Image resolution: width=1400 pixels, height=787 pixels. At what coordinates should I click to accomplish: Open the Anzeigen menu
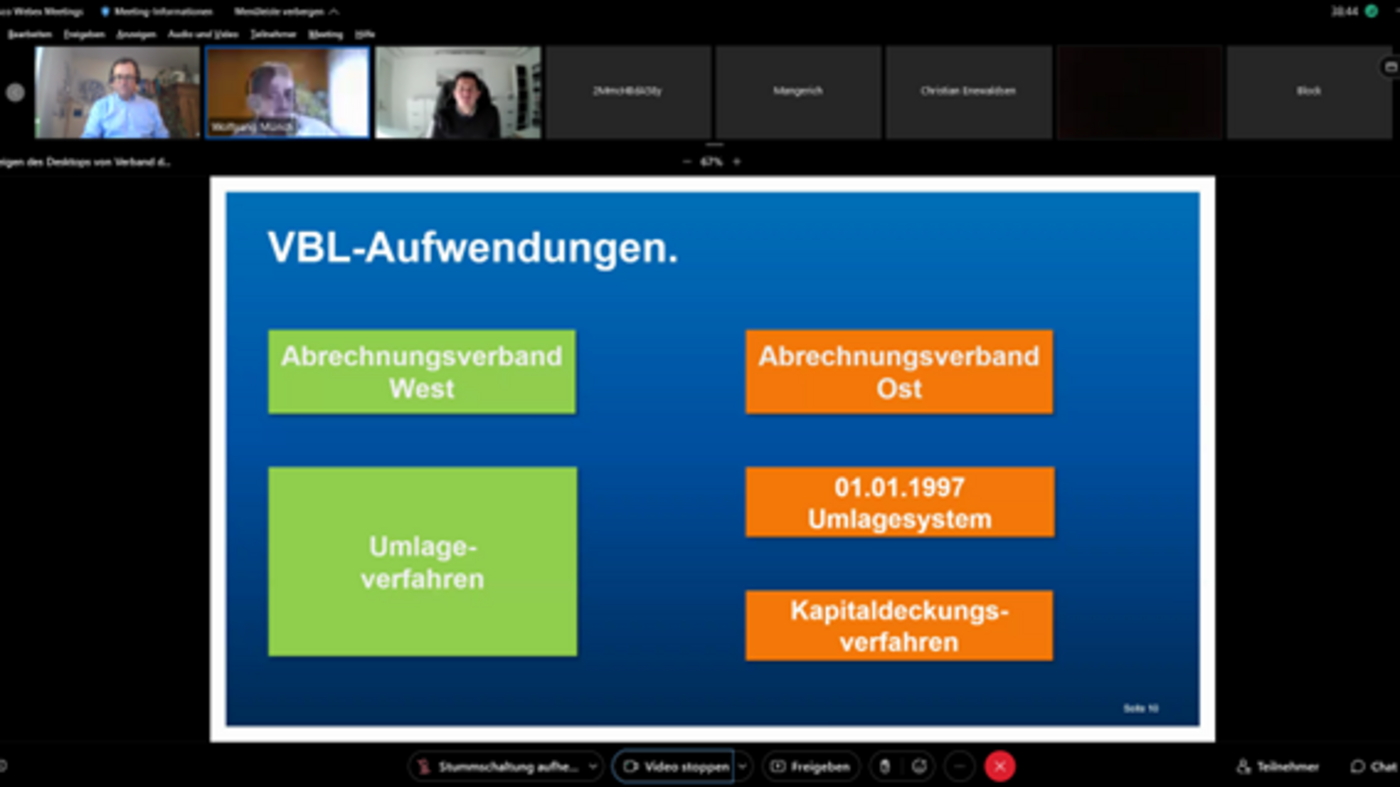pos(136,34)
